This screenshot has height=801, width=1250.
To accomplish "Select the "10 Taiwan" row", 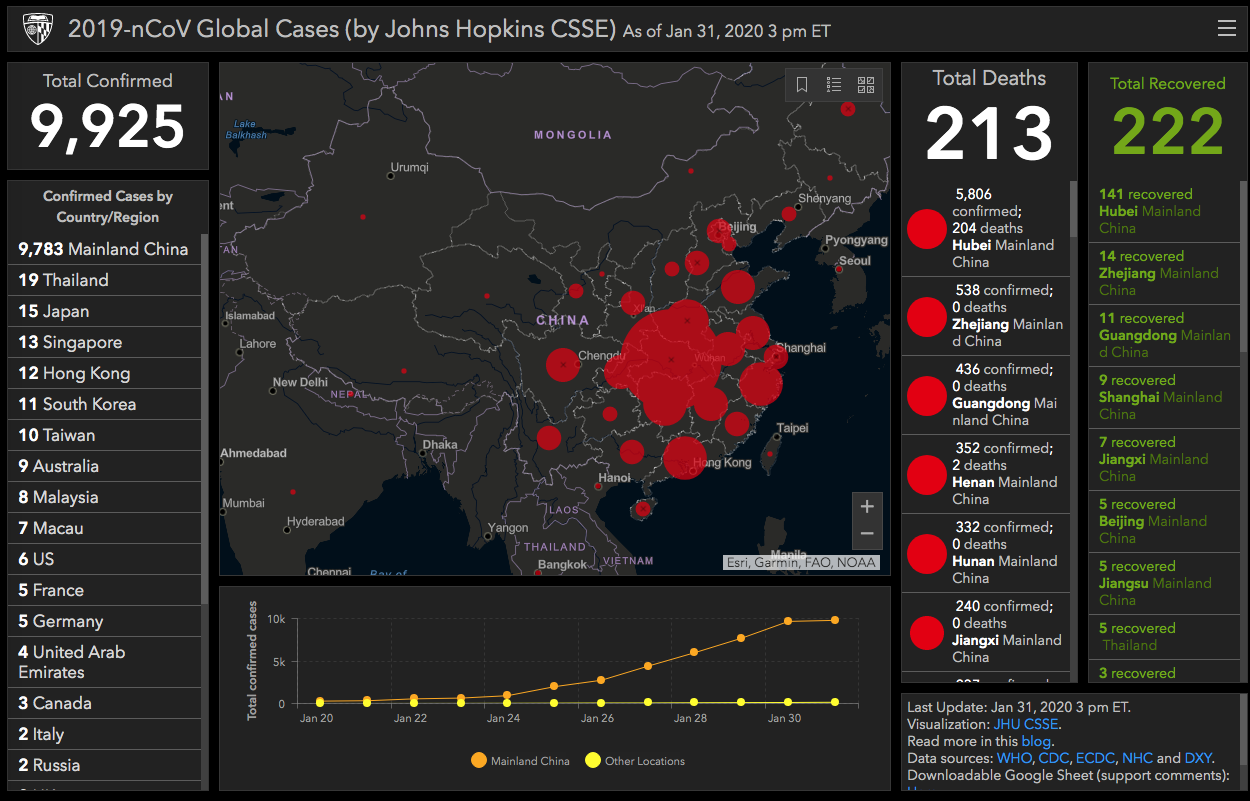I will click(x=104, y=435).
